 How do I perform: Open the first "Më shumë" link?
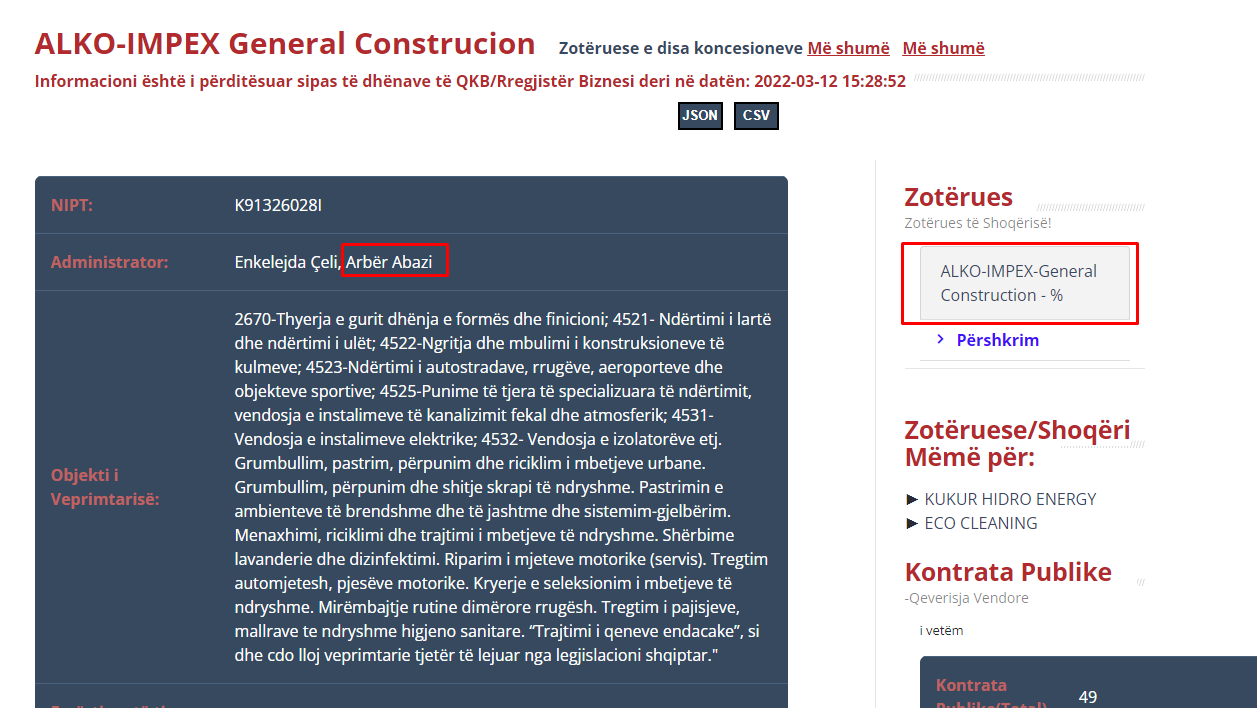[848, 48]
